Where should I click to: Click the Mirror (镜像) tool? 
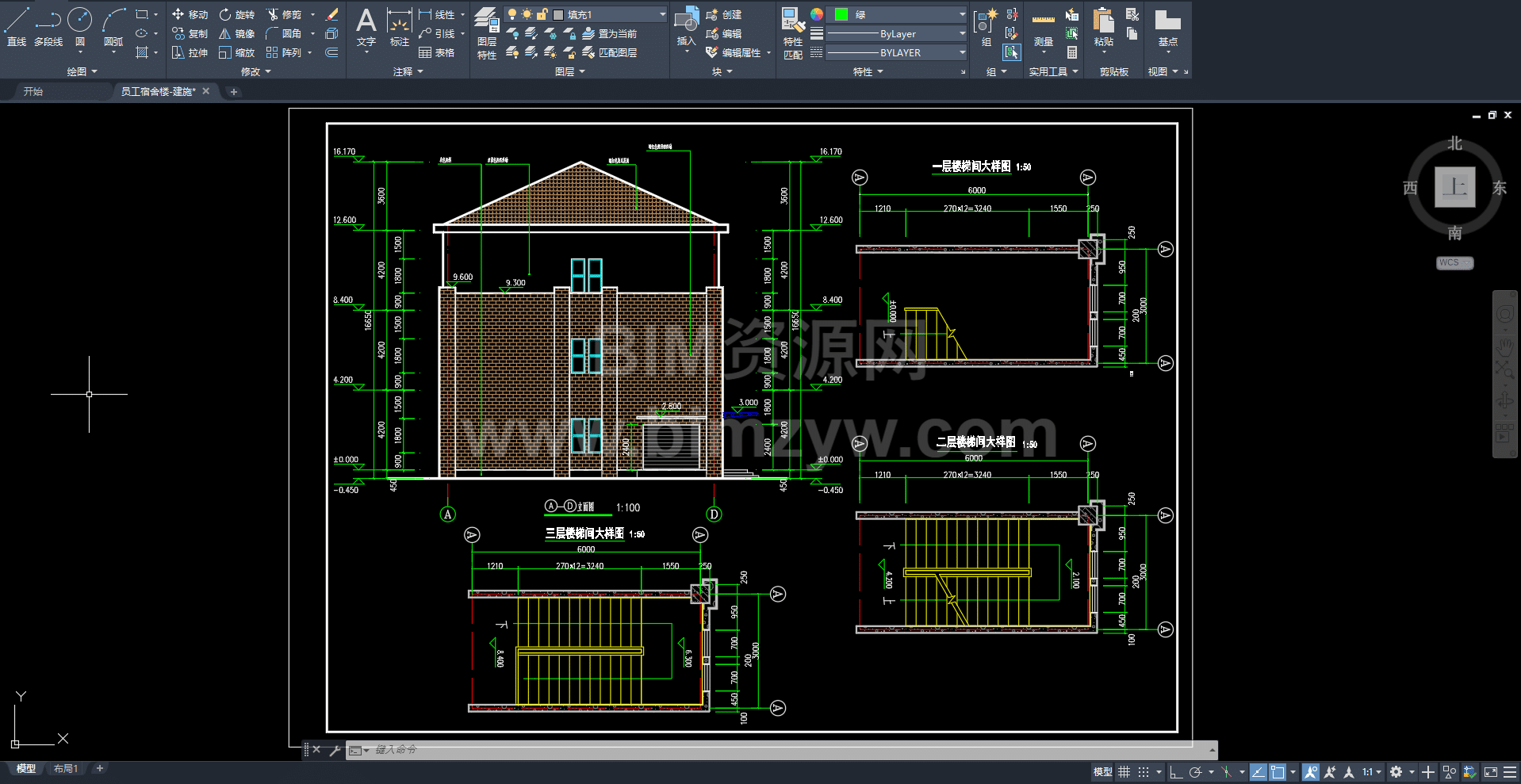(236, 33)
